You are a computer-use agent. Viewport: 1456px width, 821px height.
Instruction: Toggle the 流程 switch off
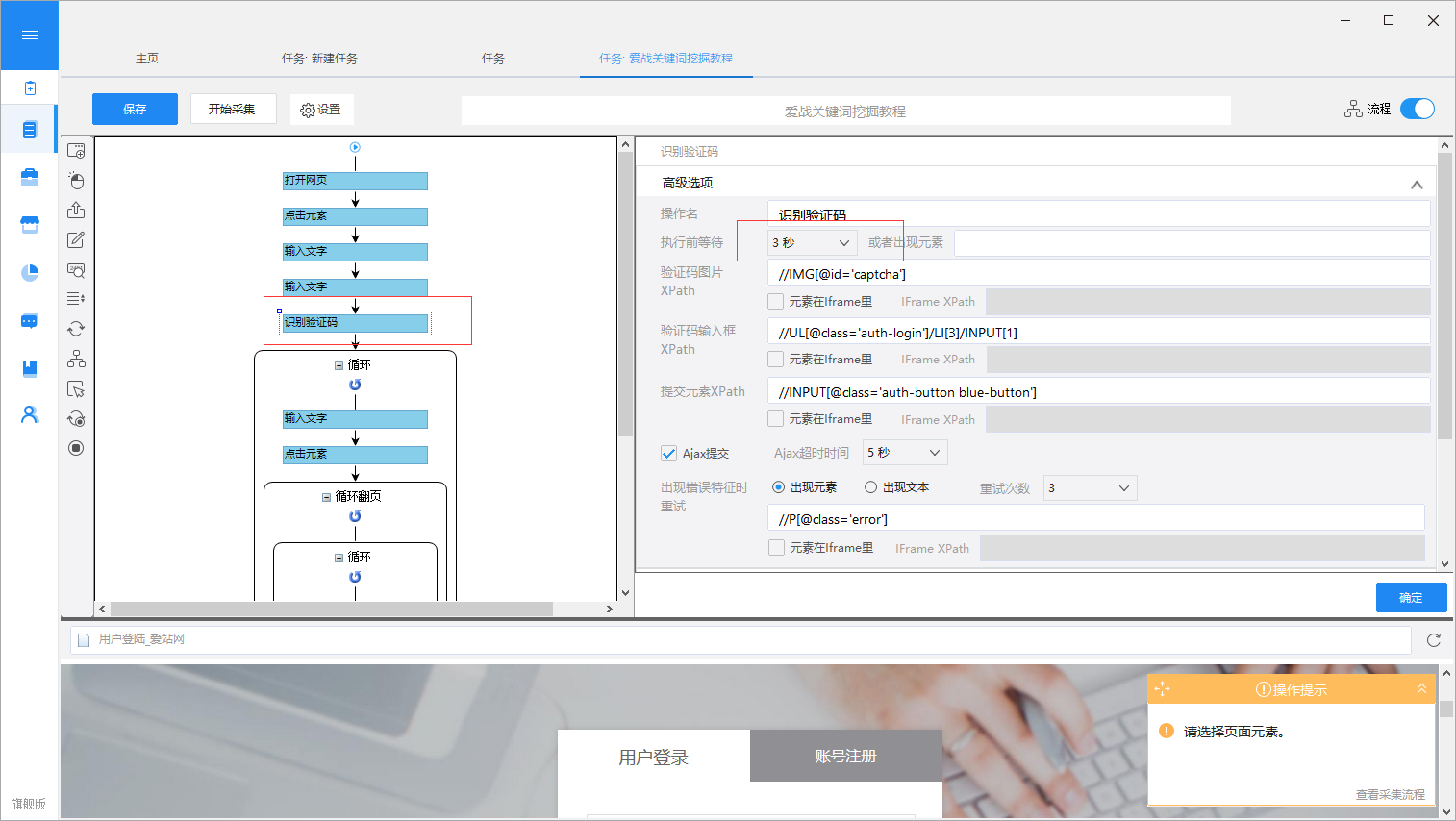[x=1418, y=109]
